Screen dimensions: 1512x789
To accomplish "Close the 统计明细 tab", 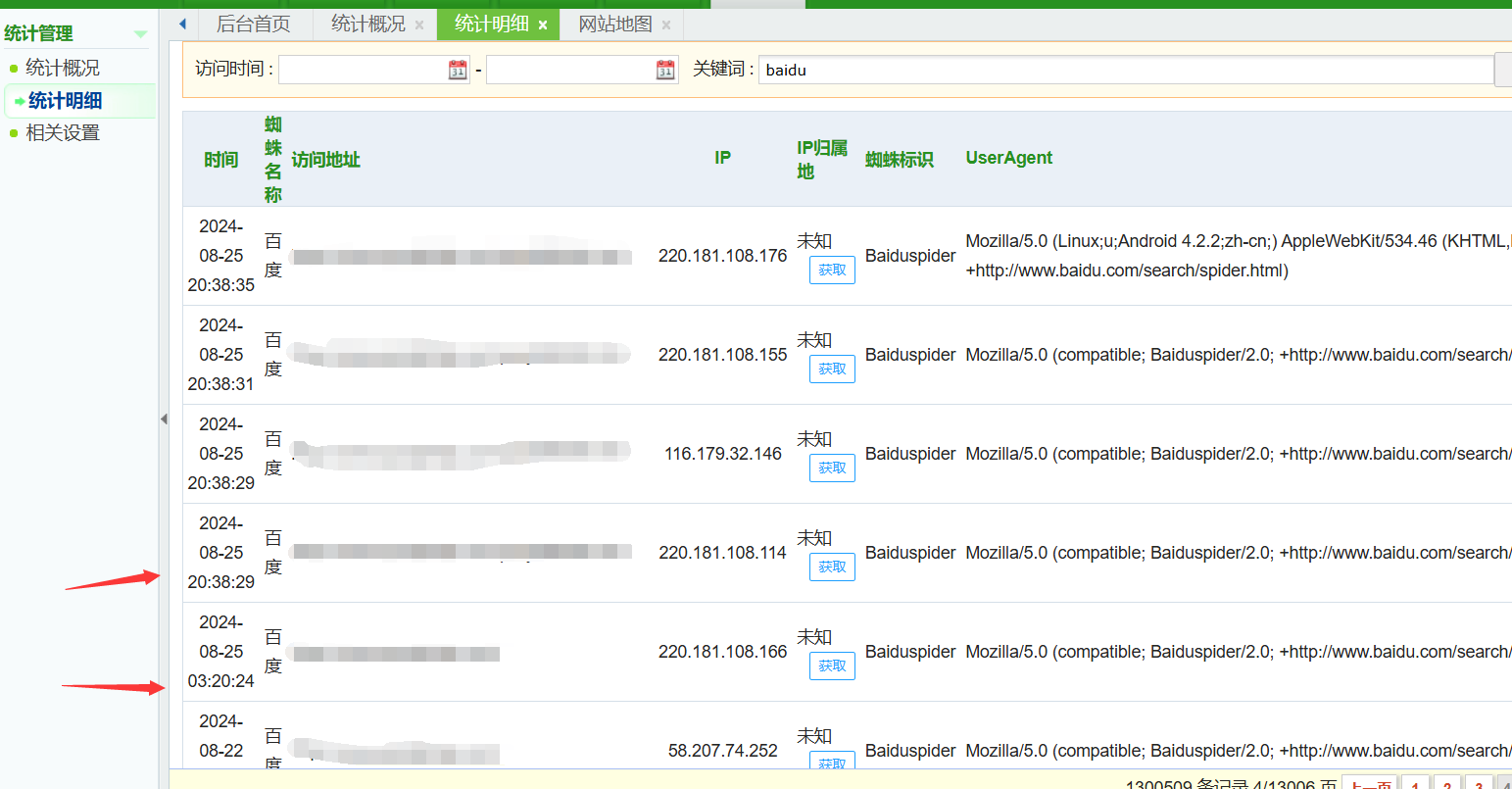I will pos(543,25).
